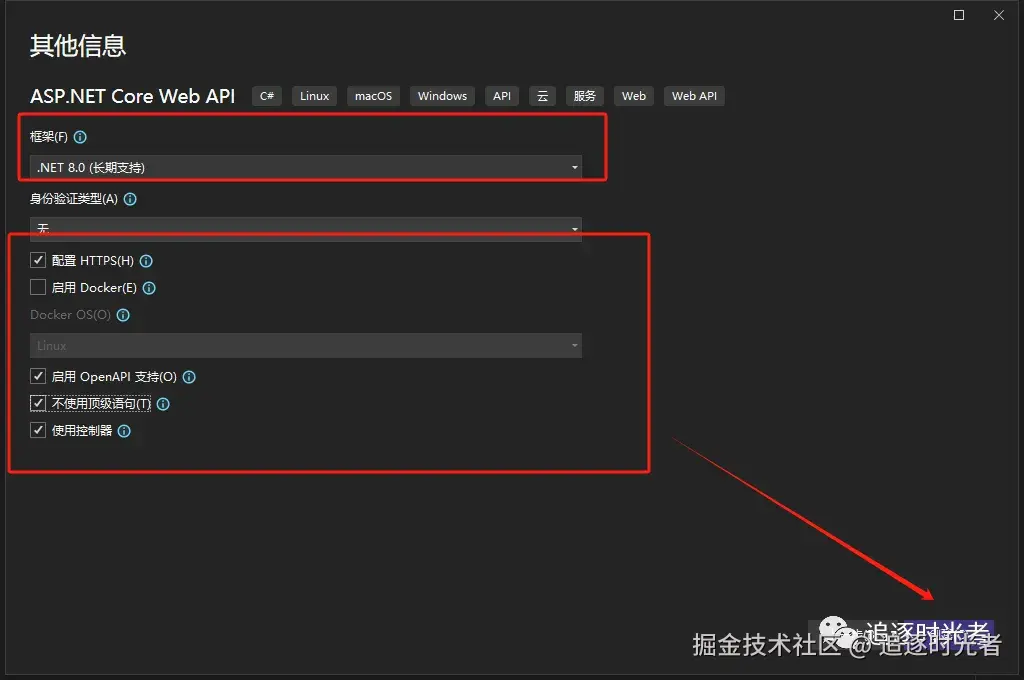
Task: Click the Web API tag
Action: click(694, 96)
